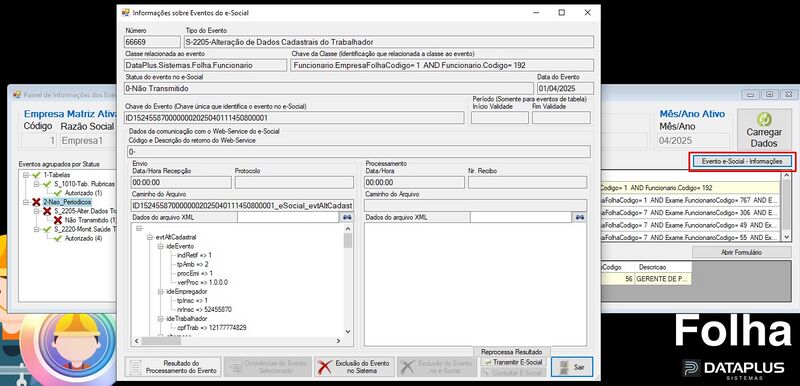Click the Sair button

pos(572,367)
